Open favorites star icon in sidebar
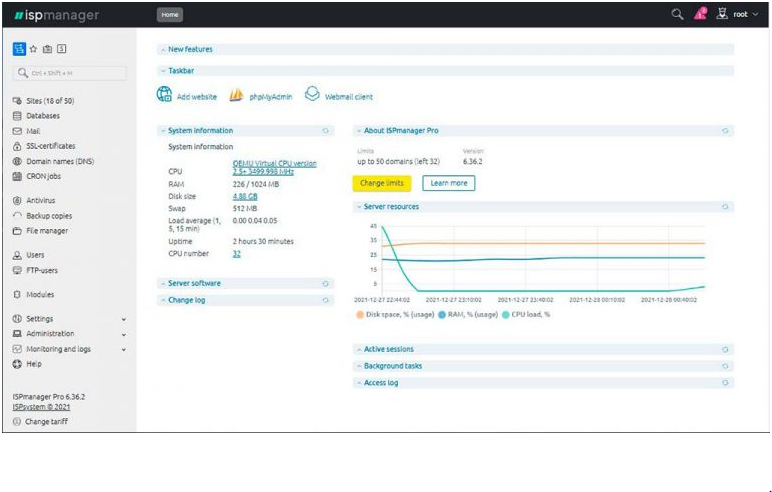The image size is (772, 492). pos(33,49)
